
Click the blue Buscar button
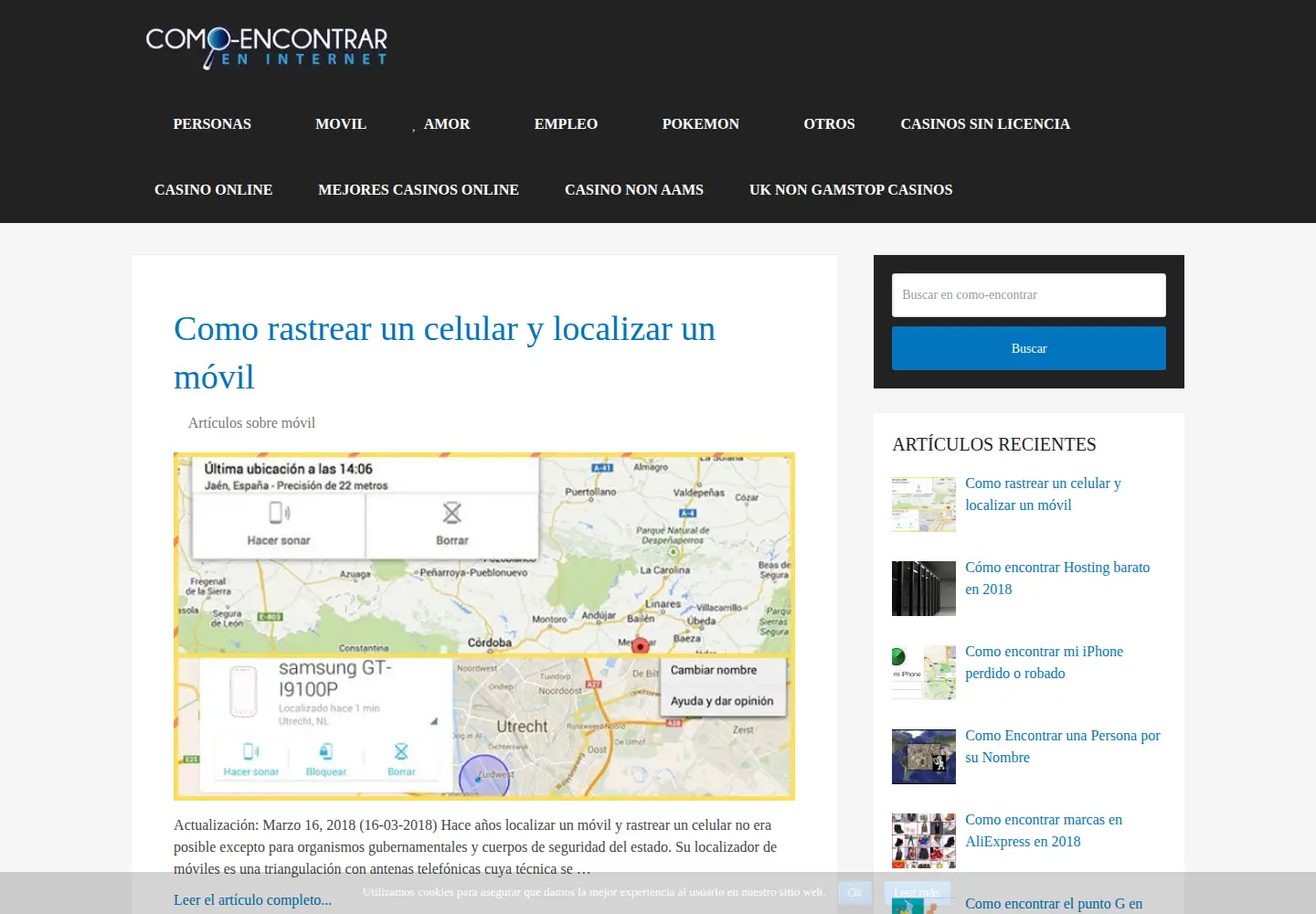[x=1029, y=348]
